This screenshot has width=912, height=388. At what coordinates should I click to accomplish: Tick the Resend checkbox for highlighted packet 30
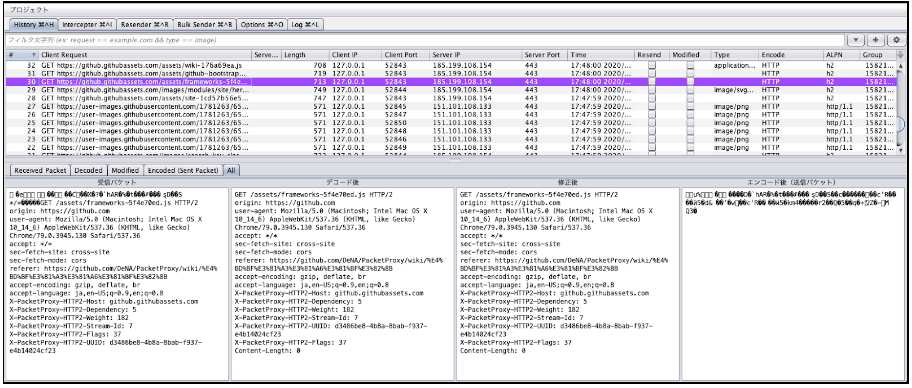click(652, 82)
